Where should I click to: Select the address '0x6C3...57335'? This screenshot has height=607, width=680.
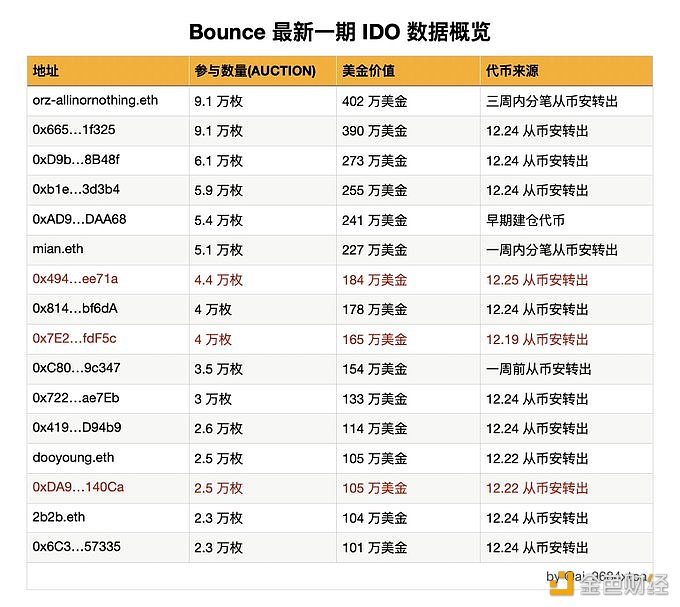click(76, 547)
